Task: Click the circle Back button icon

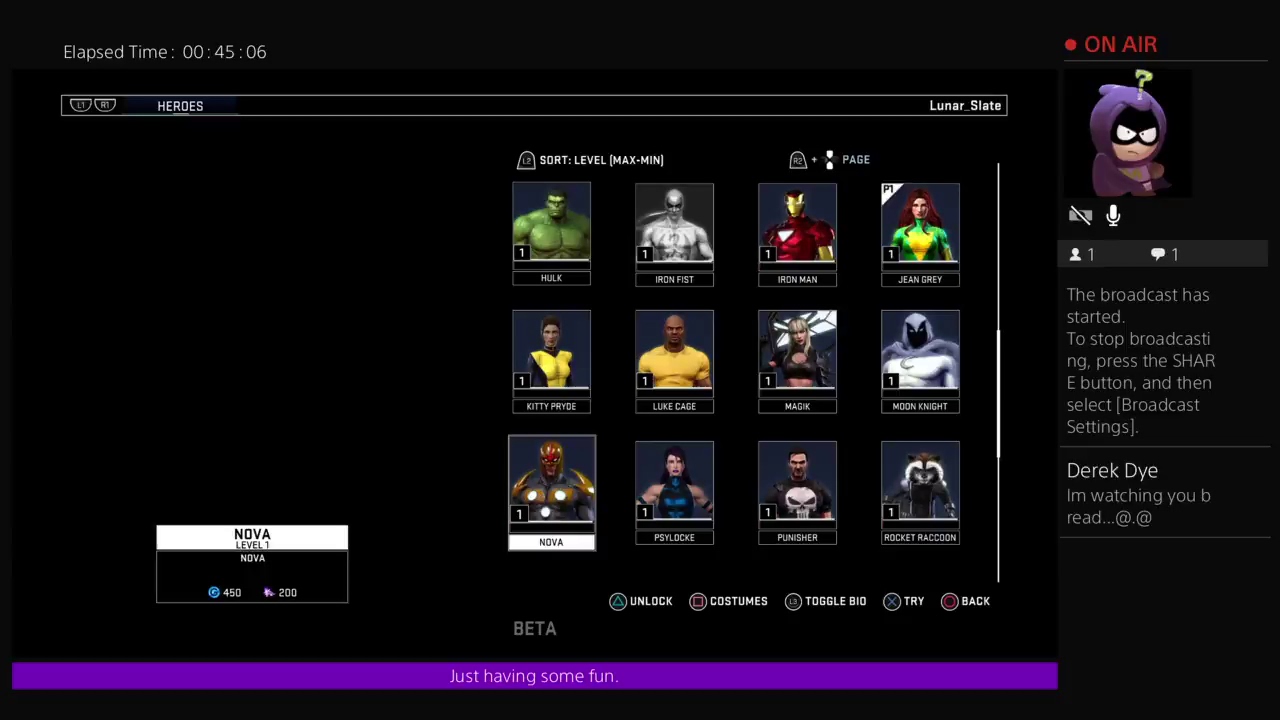Action: tap(950, 601)
